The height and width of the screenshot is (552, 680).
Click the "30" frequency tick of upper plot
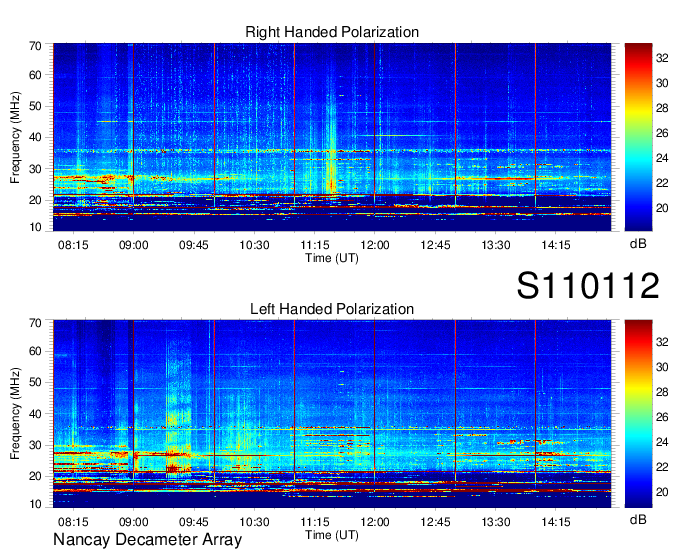click(x=36, y=169)
